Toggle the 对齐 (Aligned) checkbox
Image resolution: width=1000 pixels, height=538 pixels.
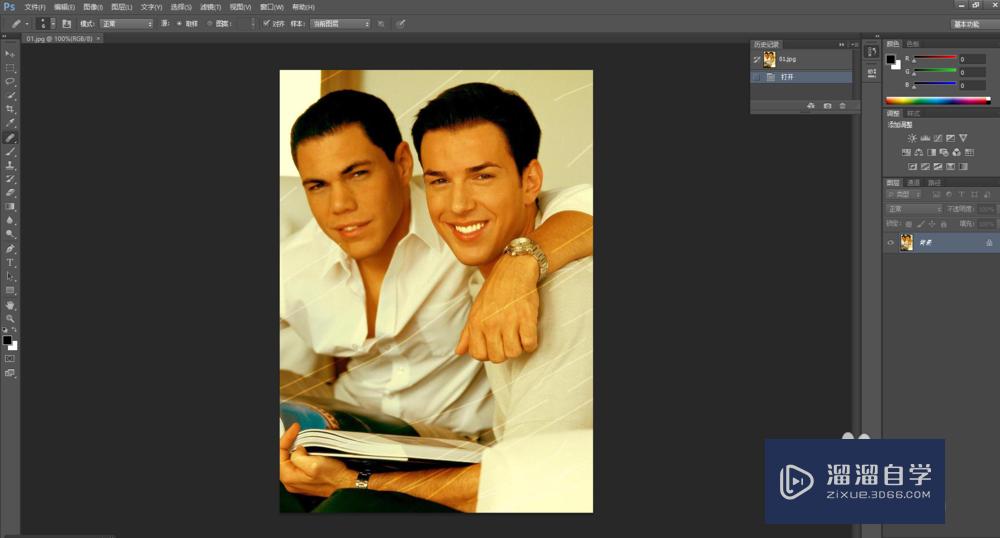point(267,23)
